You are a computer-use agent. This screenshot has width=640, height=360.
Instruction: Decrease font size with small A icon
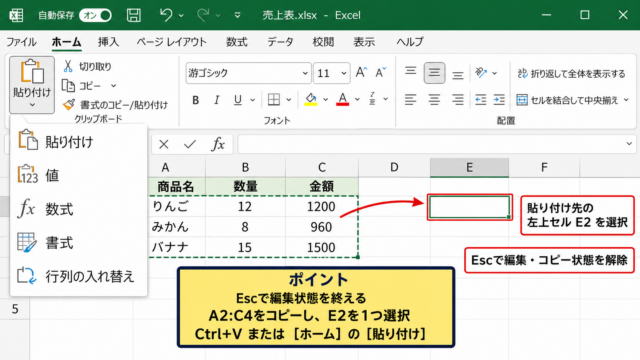pyautogui.click(x=380, y=73)
